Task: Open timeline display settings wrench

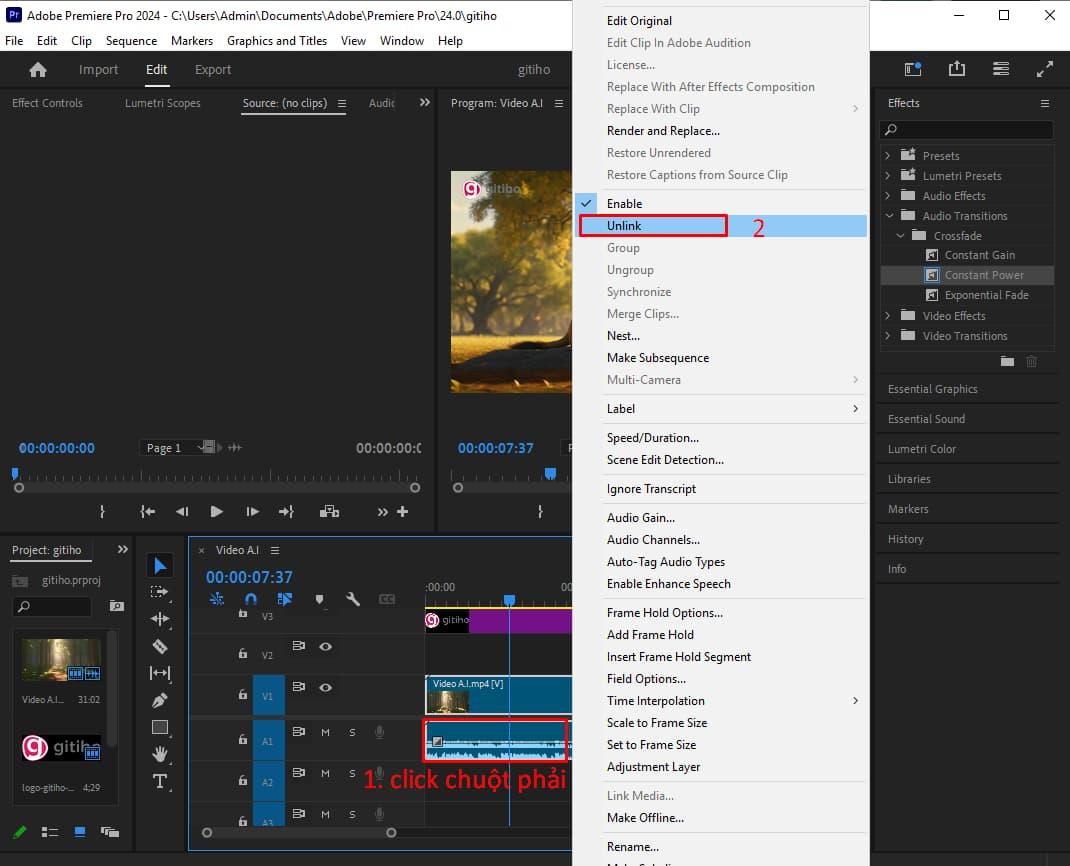Action: pos(353,599)
